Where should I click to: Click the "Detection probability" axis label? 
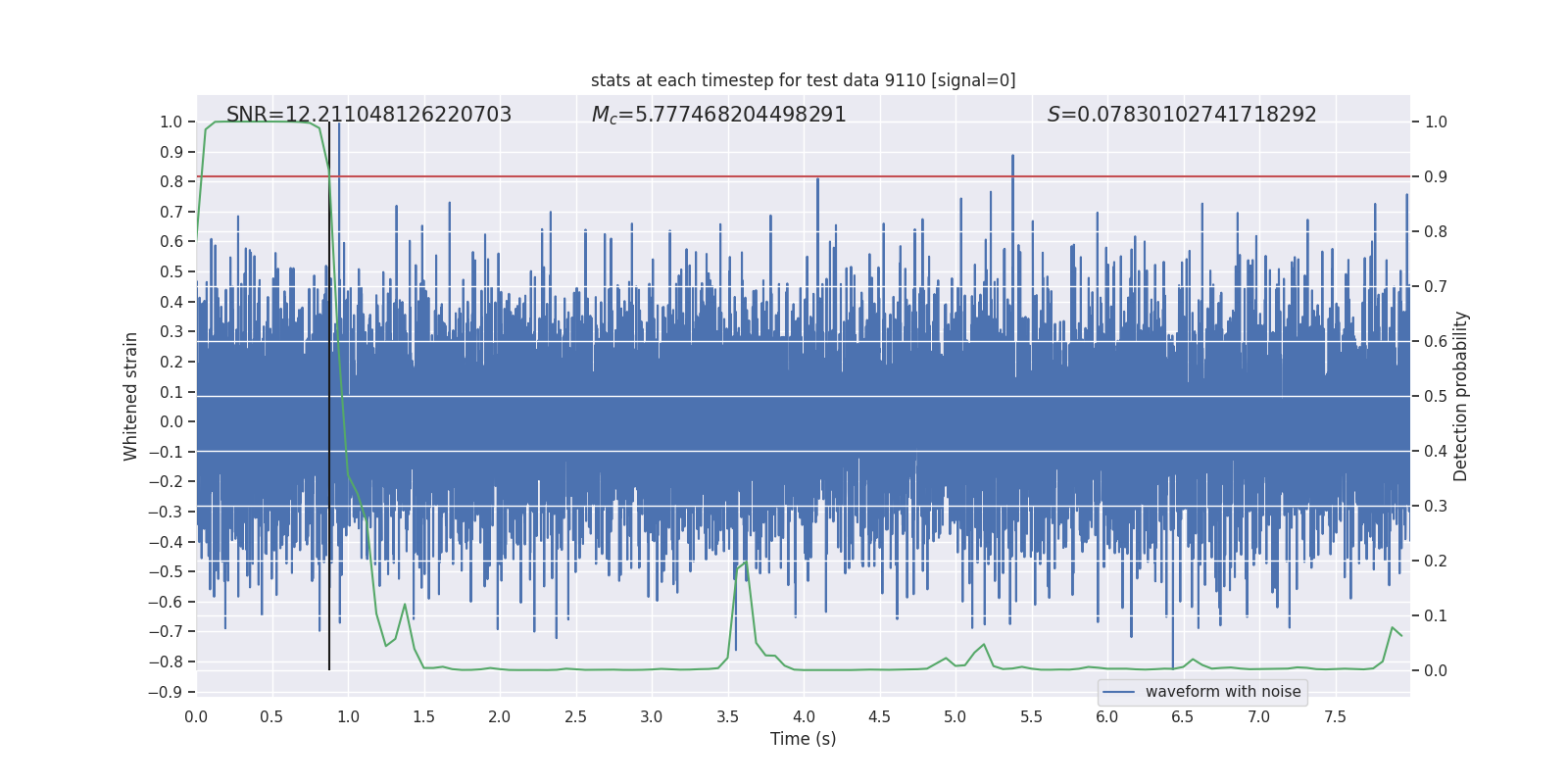click(1461, 396)
